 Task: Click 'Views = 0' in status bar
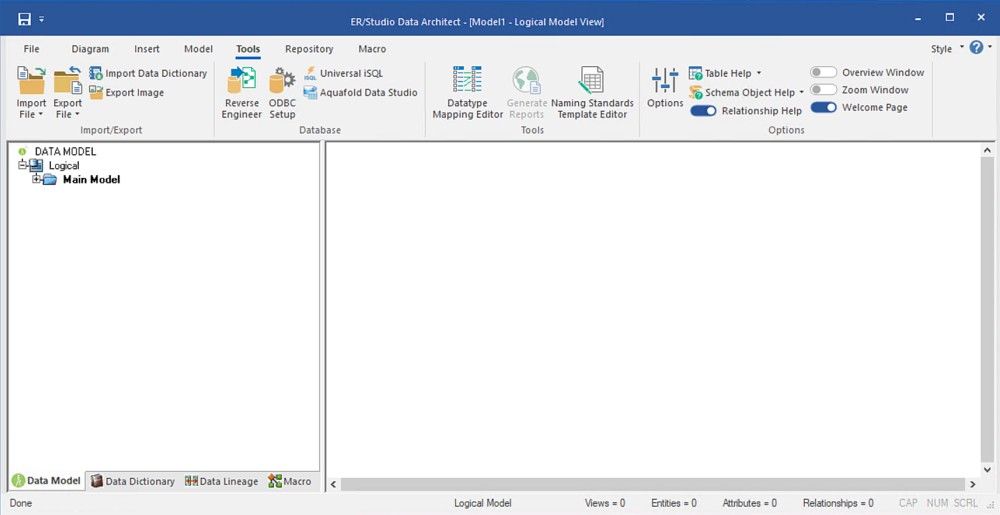coord(605,503)
